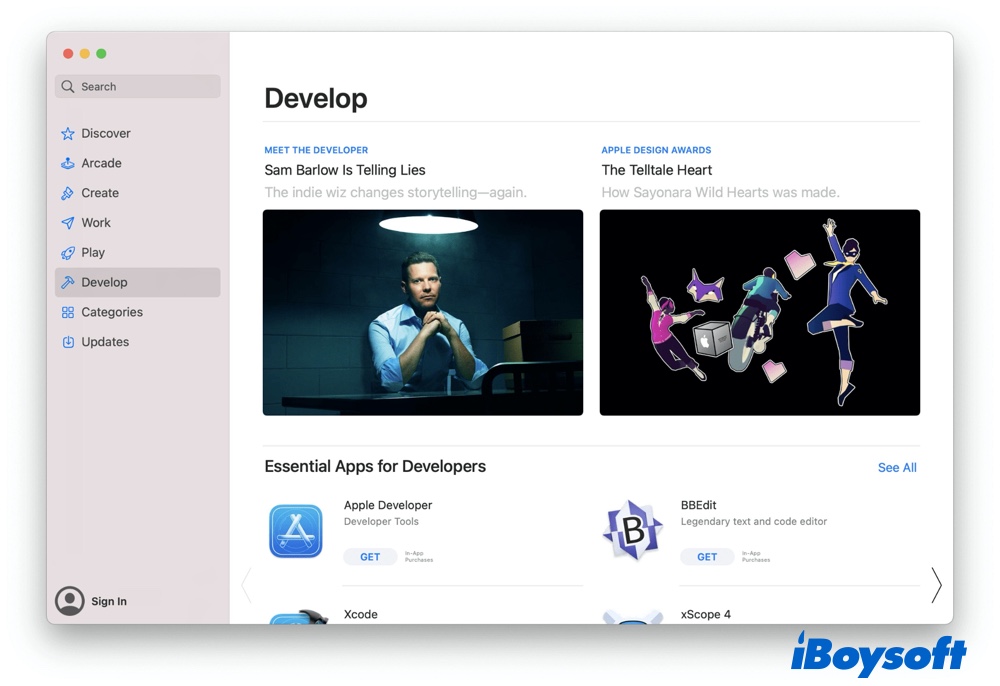Get the Apple Developer app

[x=370, y=557]
